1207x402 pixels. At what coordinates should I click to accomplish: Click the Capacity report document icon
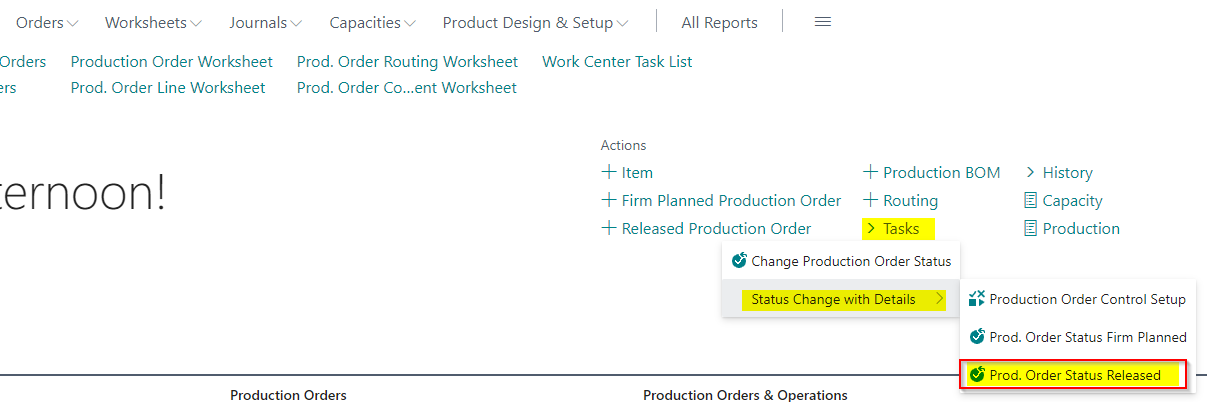(x=1031, y=200)
